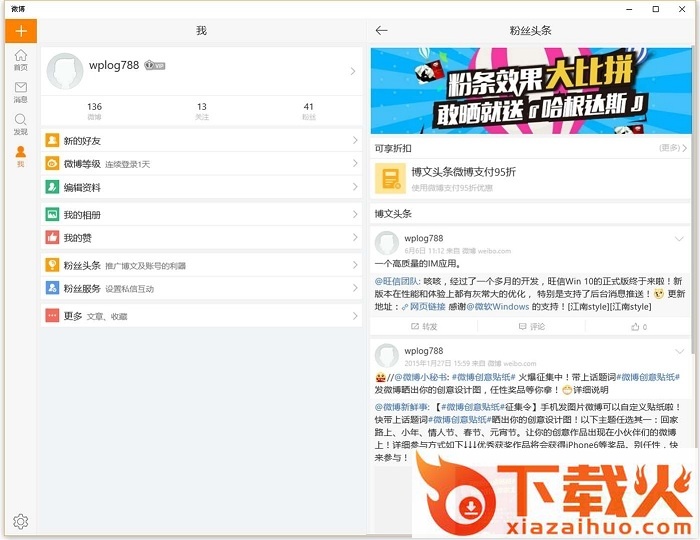Click the 更多 red dots icon
Screen dimensions: 700x540
pos(52,316)
